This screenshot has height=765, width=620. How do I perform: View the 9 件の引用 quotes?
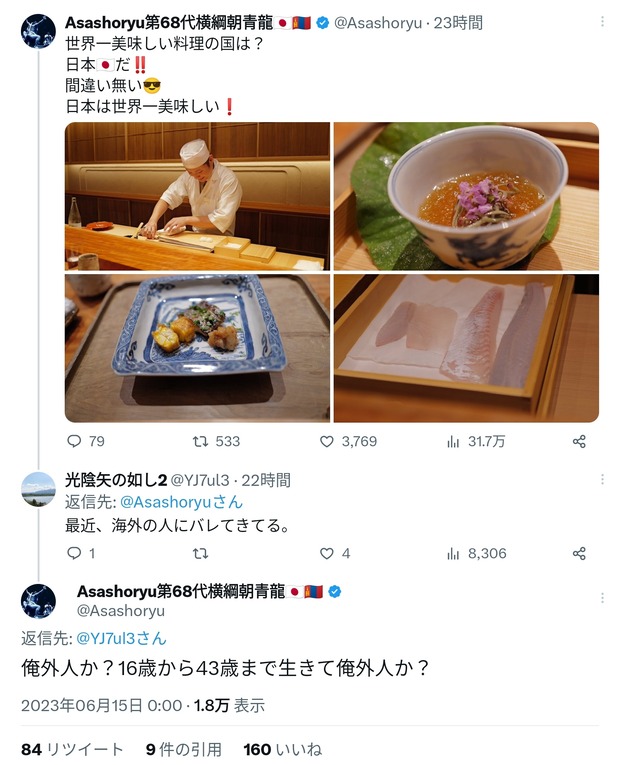184,749
